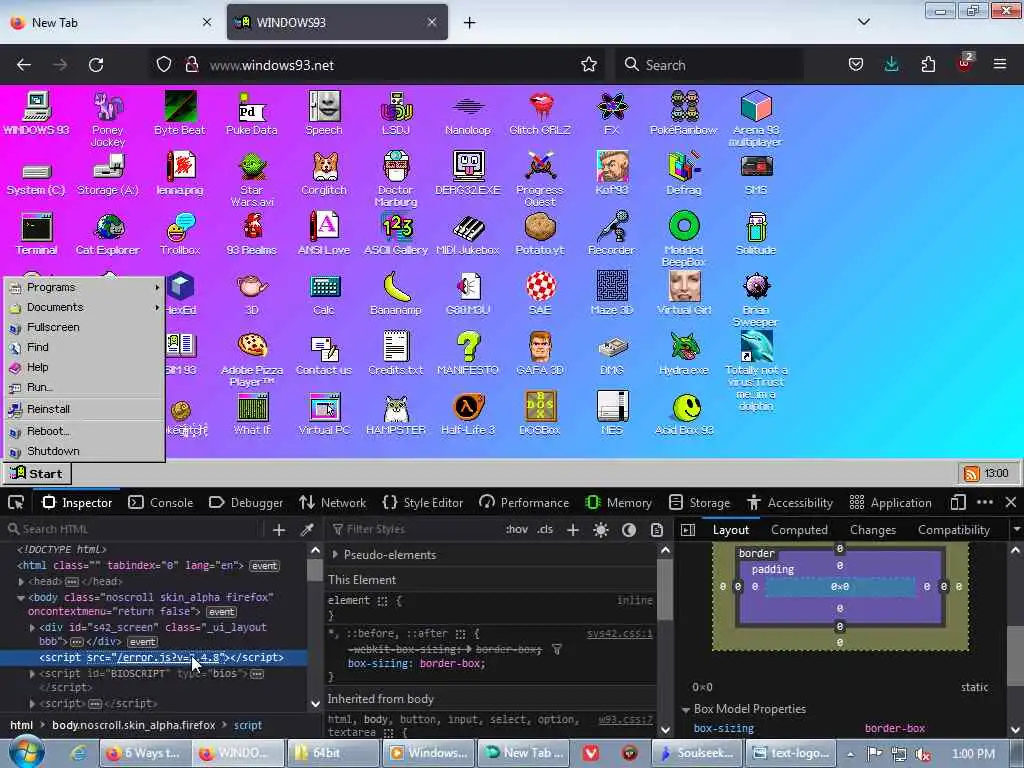Select the lenna.png file icon
Image resolution: width=1024 pixels, height=768 pixels.
180,173
